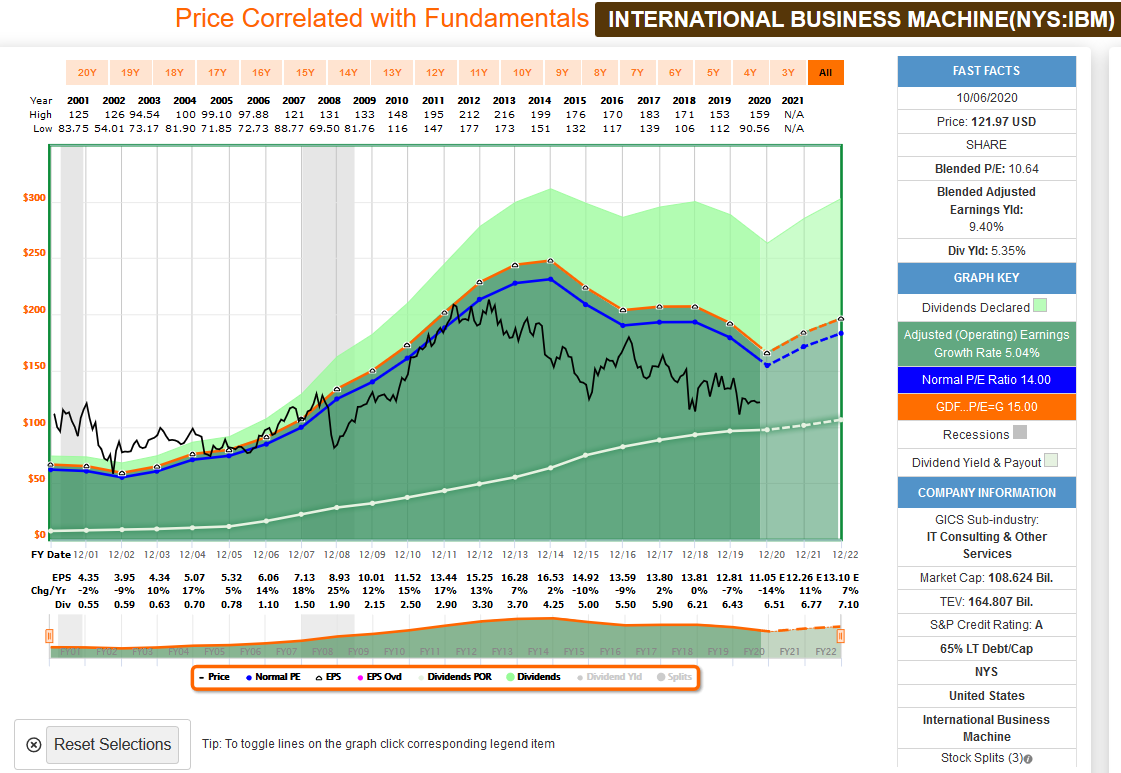Screen dimensions: 1121x773
Task: Click the S&P Credit Rating: A row
Action: [987, 625]
